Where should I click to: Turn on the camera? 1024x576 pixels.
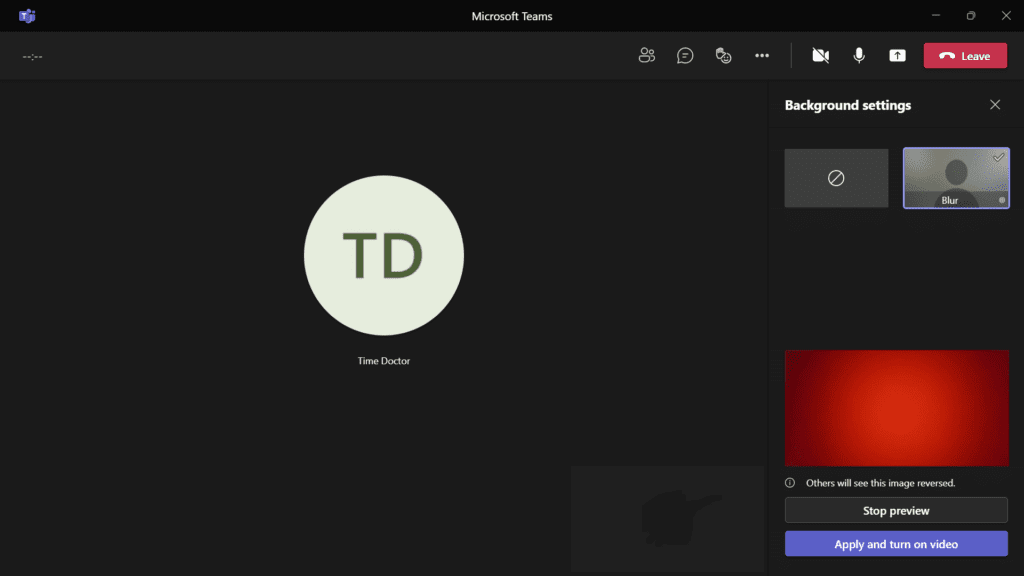(820, 56)
